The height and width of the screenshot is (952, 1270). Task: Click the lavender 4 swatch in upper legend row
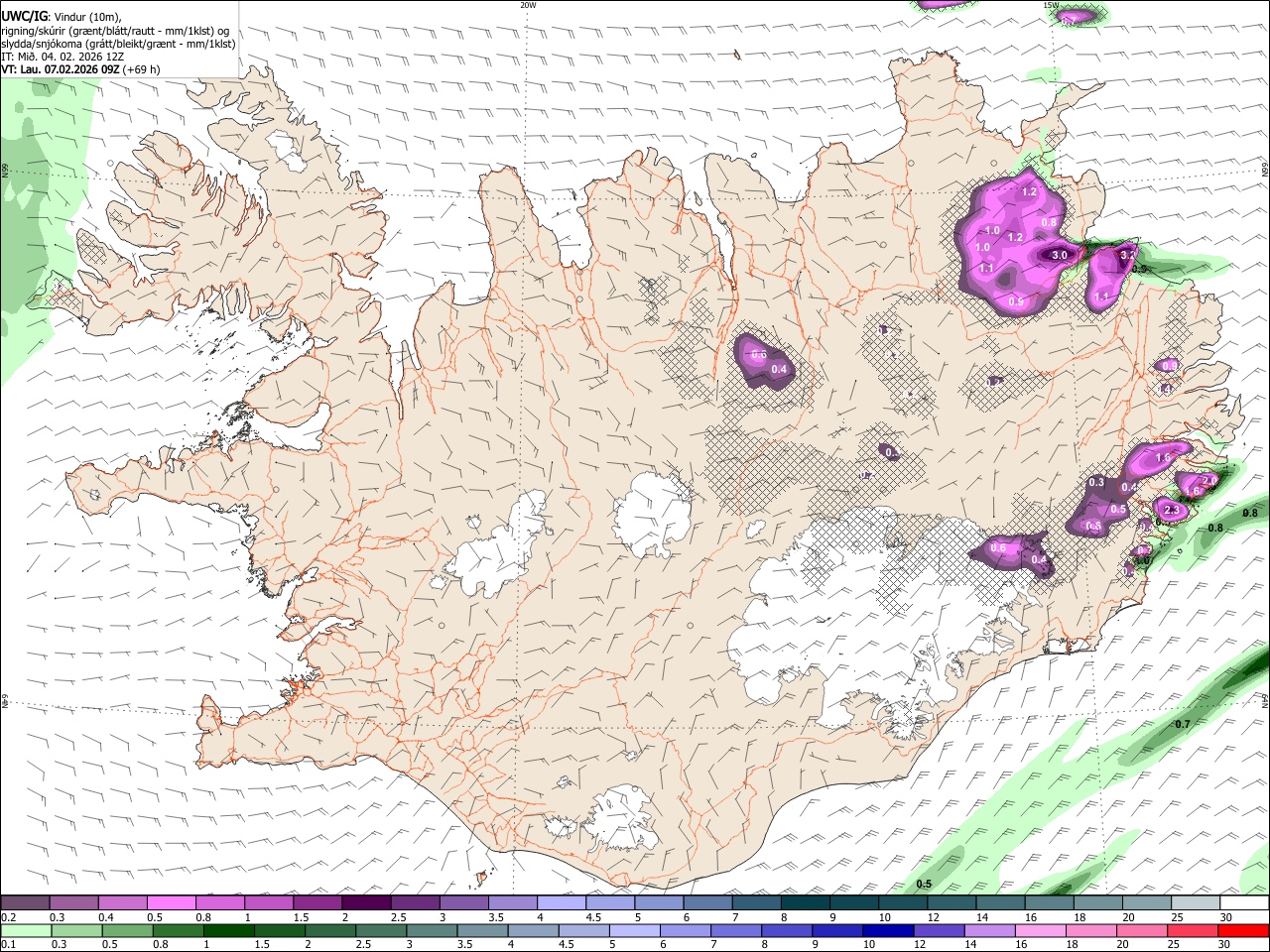coord(561,903)
